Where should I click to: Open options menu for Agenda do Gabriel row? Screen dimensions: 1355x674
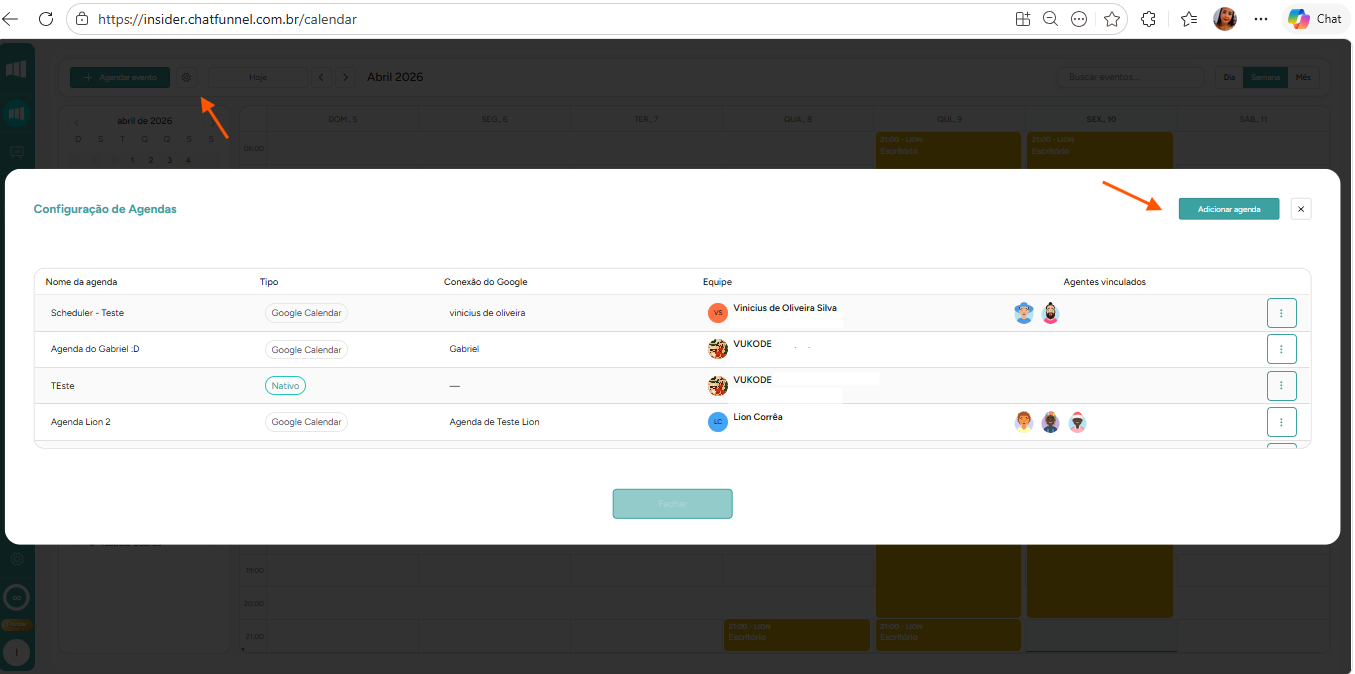tap(1281, 349)
